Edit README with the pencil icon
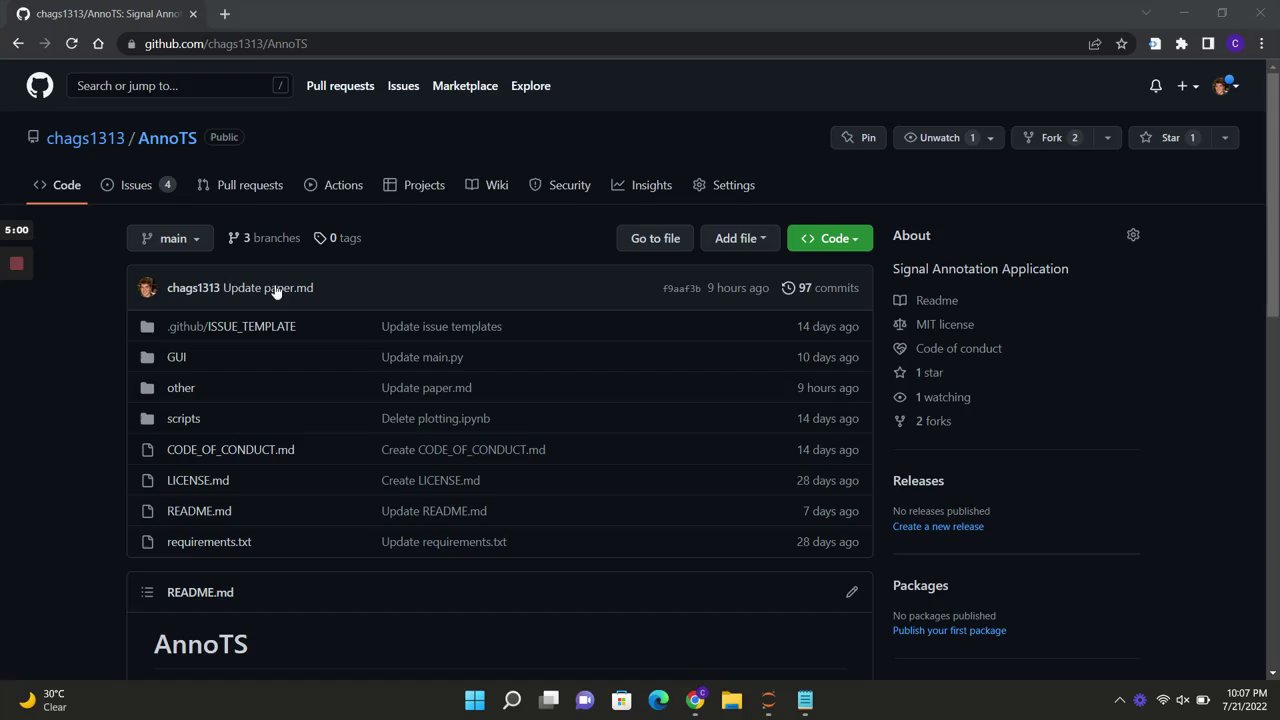The height and width of the screenshot is (720, 1280). coord(852,592)
